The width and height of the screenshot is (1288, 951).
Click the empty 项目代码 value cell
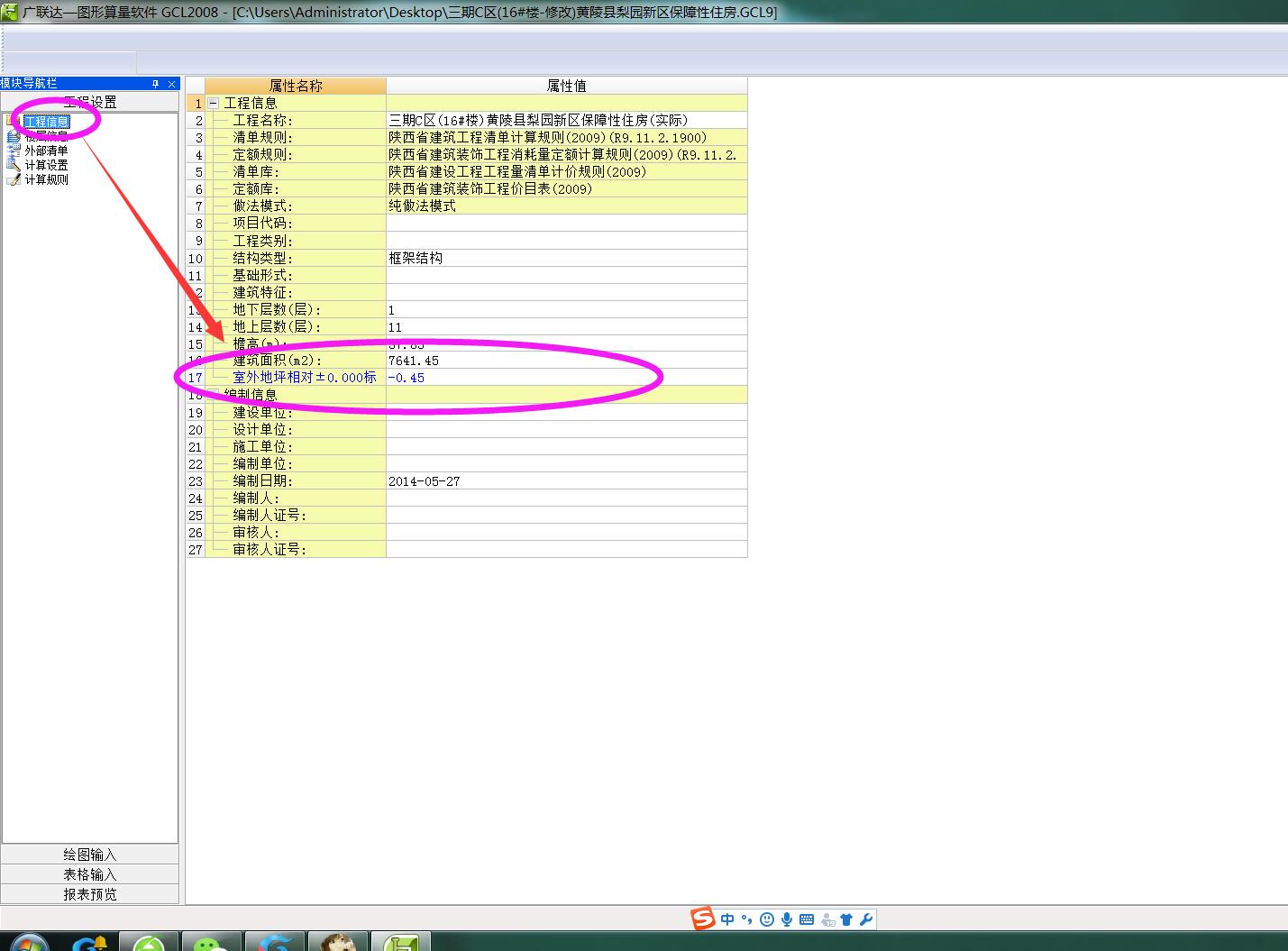coord(567,223)
